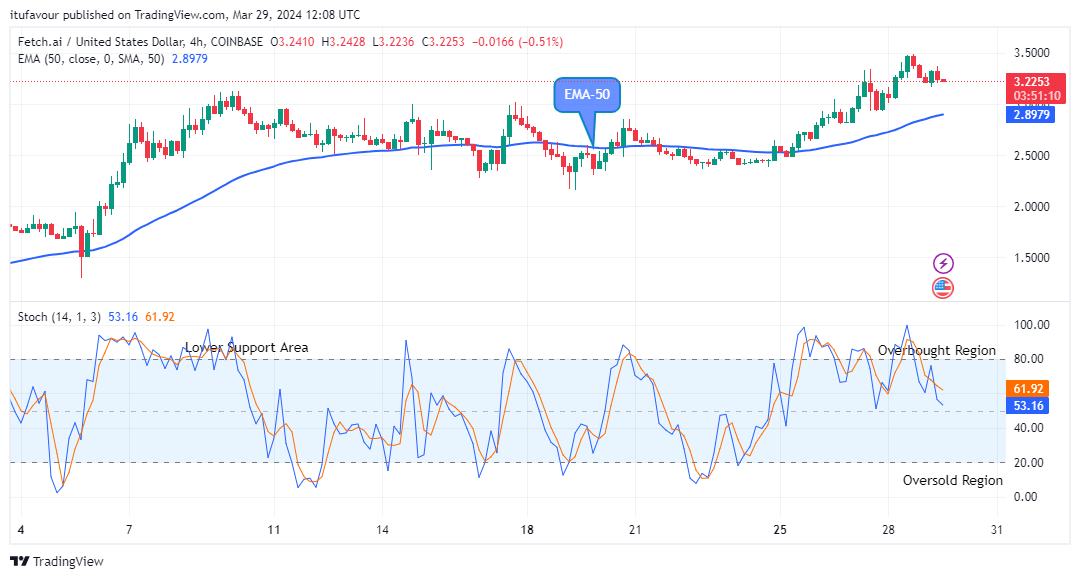
Task: Click the close value C3.2253
Action: [x=443, y=42]
